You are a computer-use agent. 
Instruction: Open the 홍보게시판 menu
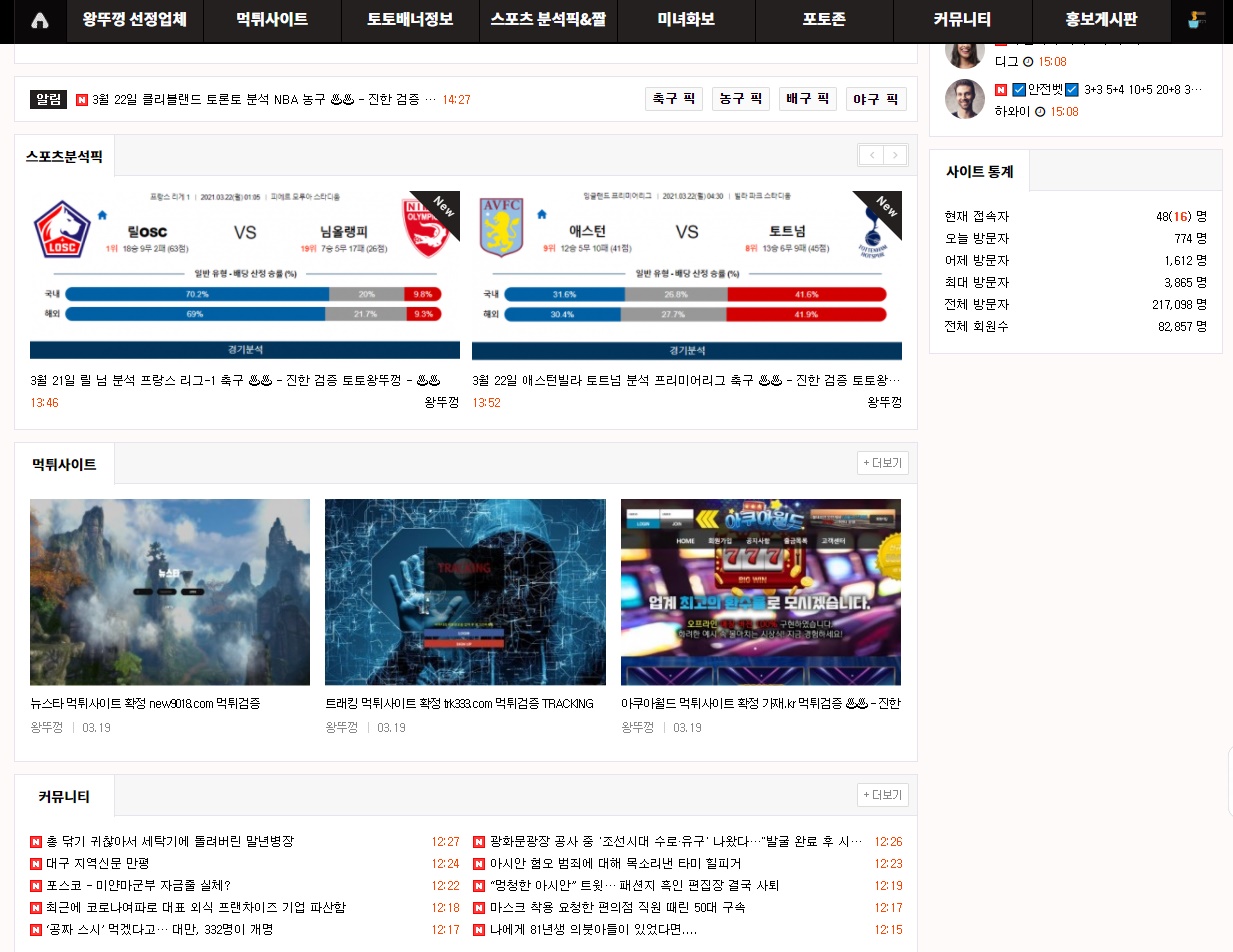(x=1101, y=20)
